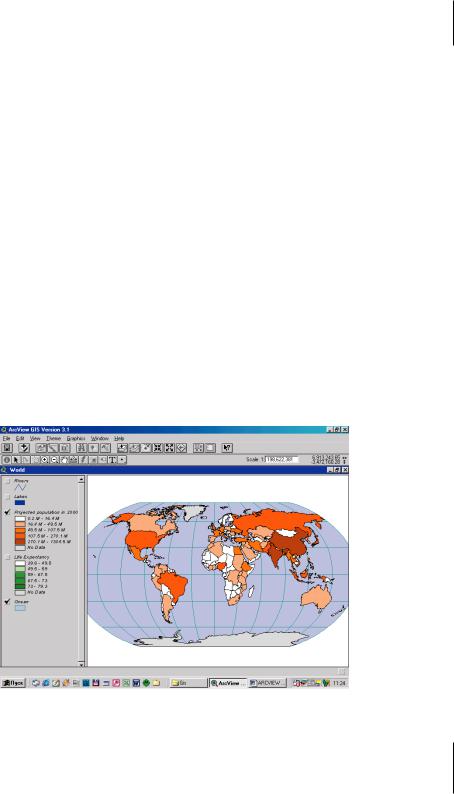
Task: Click the Find (binoculars) button
Action: click(x=81, y=448)
